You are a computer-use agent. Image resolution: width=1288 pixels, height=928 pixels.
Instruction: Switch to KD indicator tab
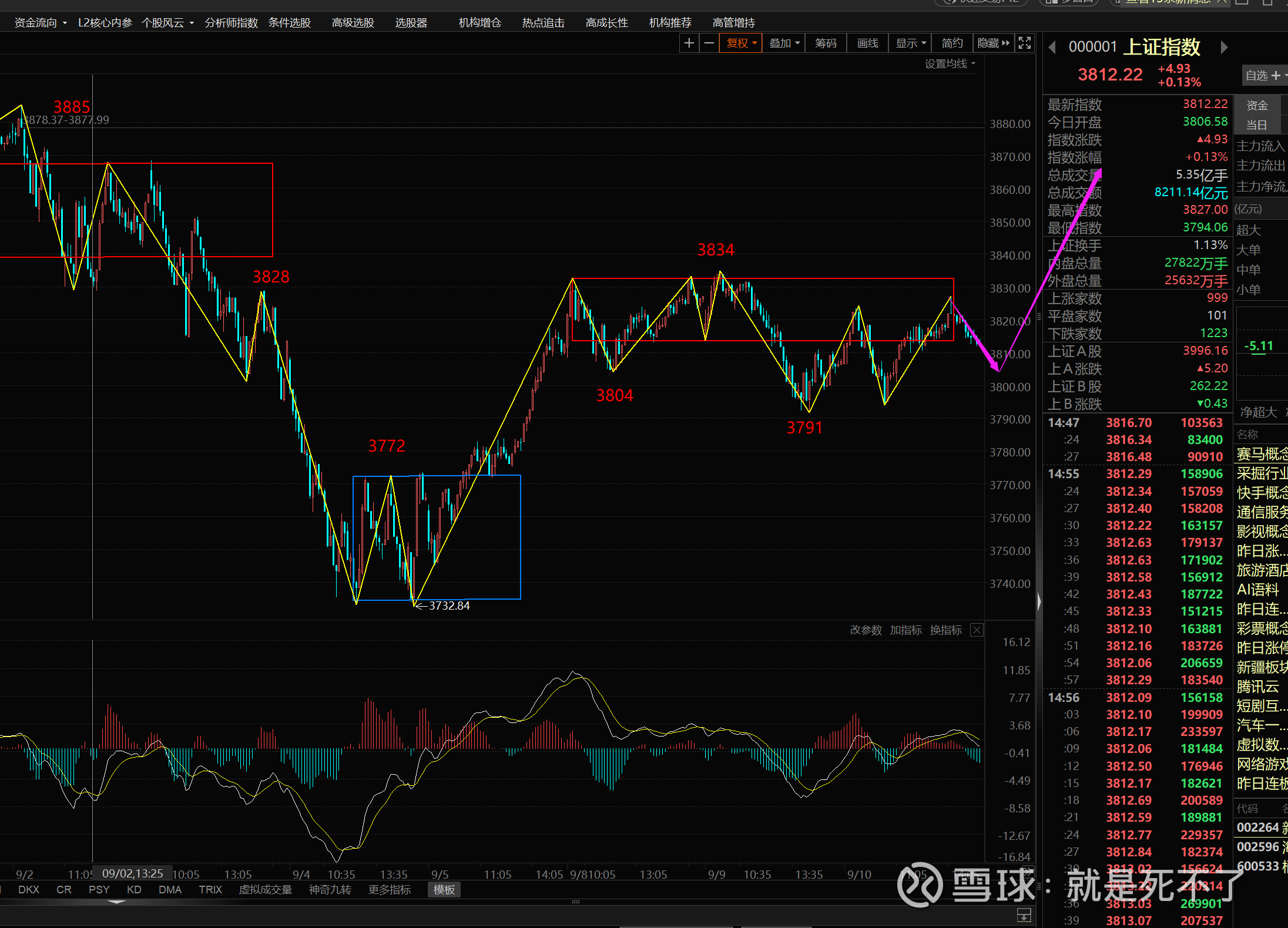click(x=134, y=890)
